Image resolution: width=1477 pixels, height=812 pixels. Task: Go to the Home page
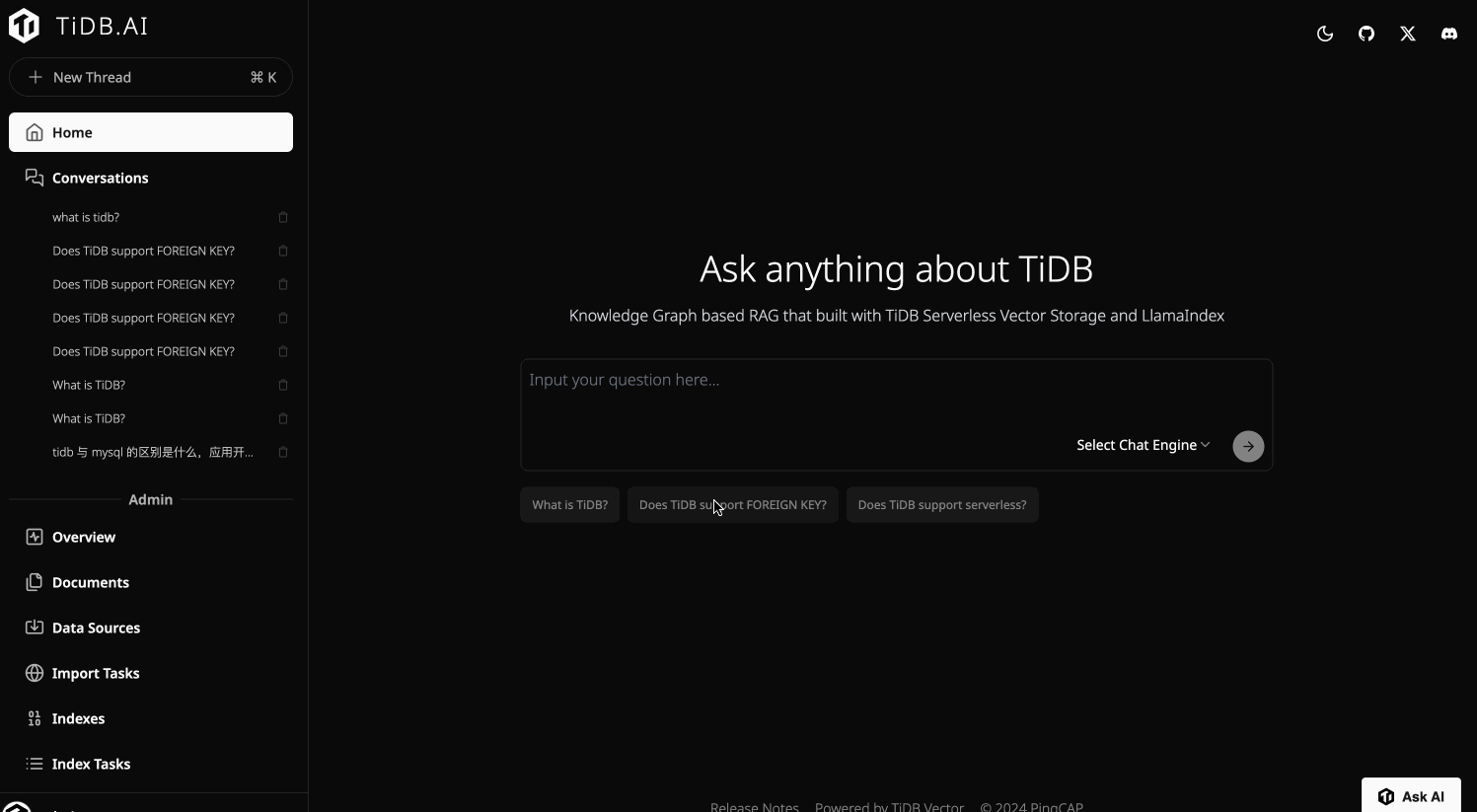(x=151, y=132)
